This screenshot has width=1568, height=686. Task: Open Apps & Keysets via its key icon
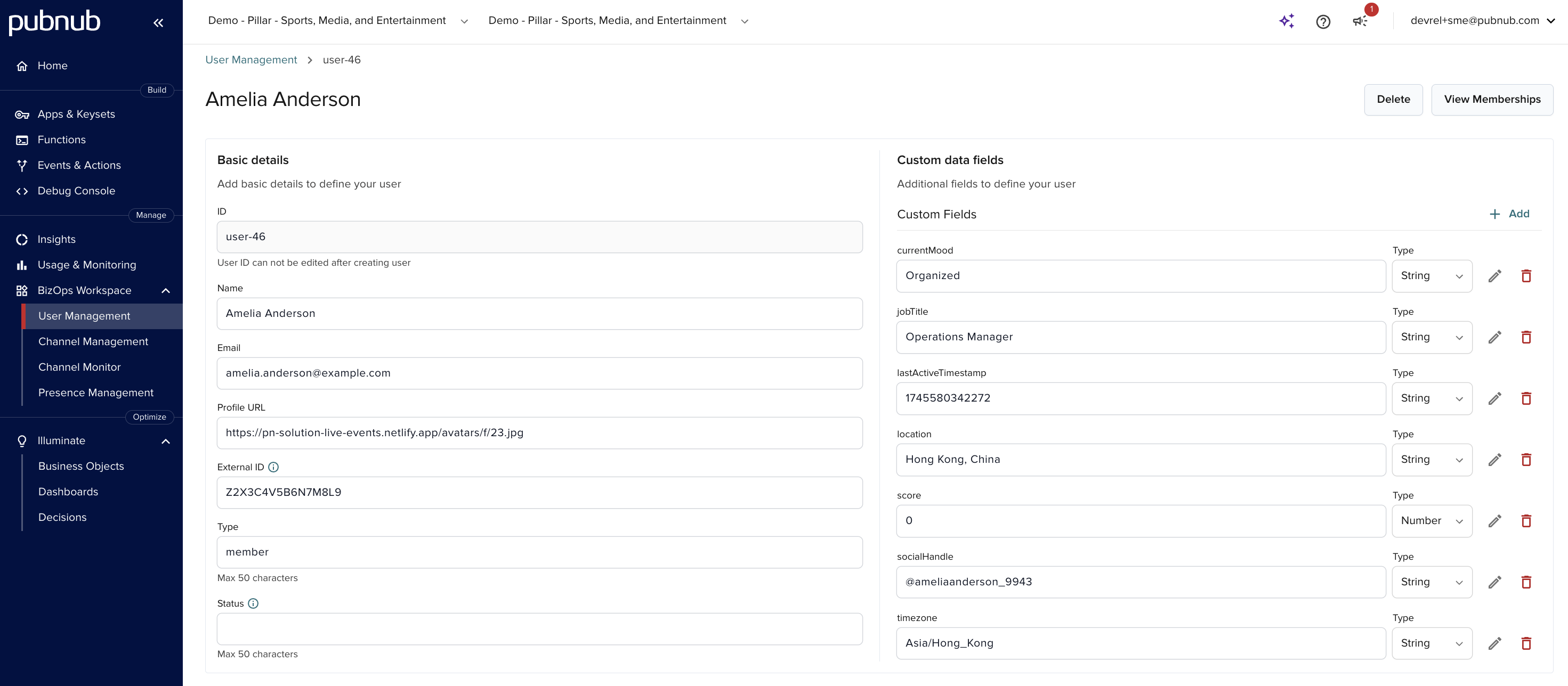click(21, 114)
